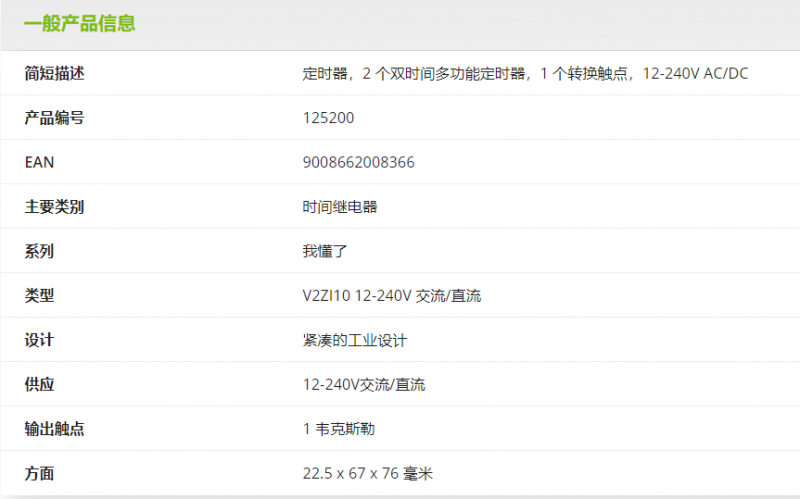
Task: Click the 供应 label
Action: [x=39, y=384]
